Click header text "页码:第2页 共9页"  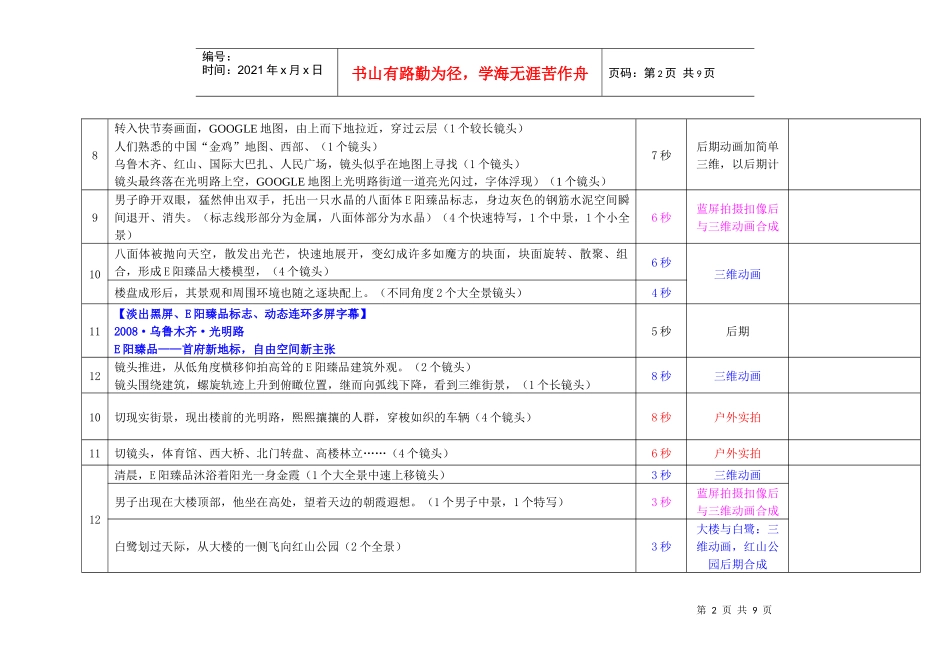pos(661,73)
